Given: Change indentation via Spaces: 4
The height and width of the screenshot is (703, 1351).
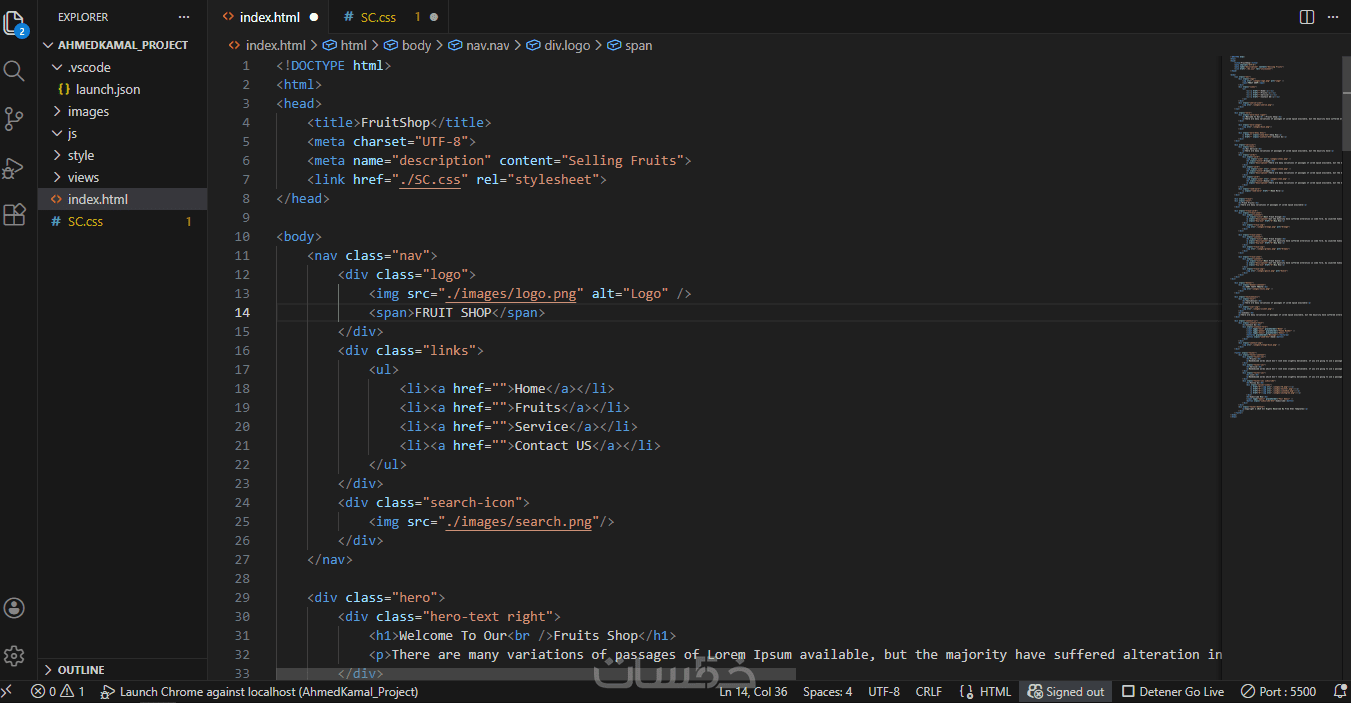Looking at the screenshot, I should coord(828,692).
